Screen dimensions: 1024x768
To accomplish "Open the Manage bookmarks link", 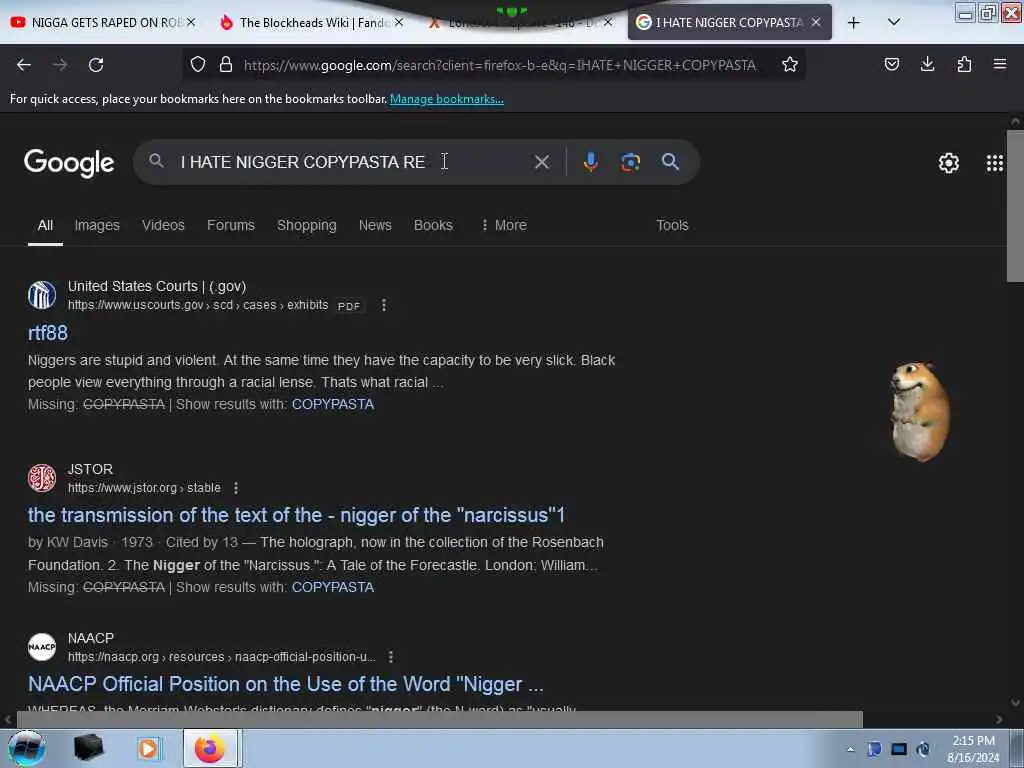I will coord(447,99).
